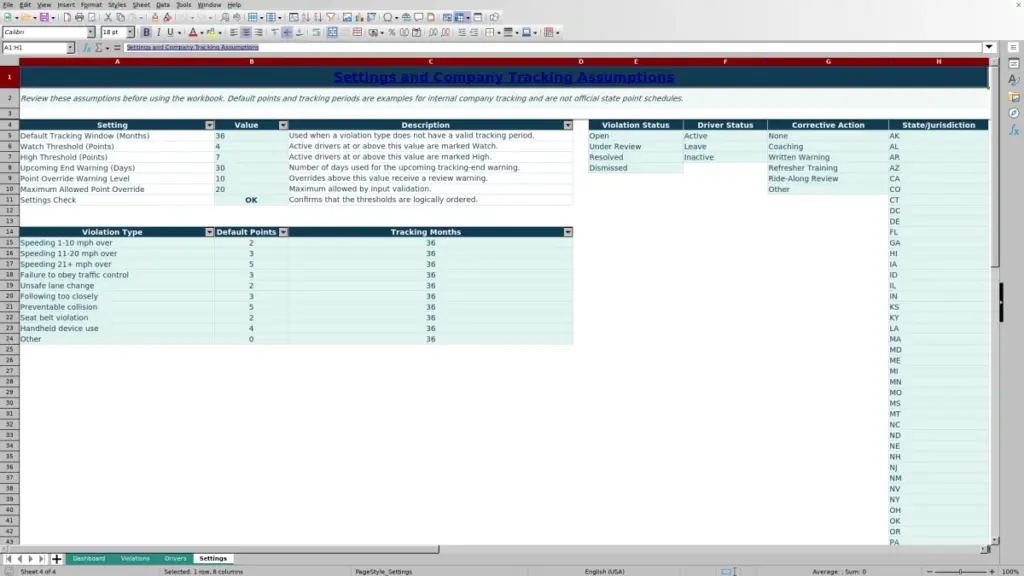Screen dimensions: 1024x576
Task: Click the Settings Check OK cell
Action: point(251,200)
